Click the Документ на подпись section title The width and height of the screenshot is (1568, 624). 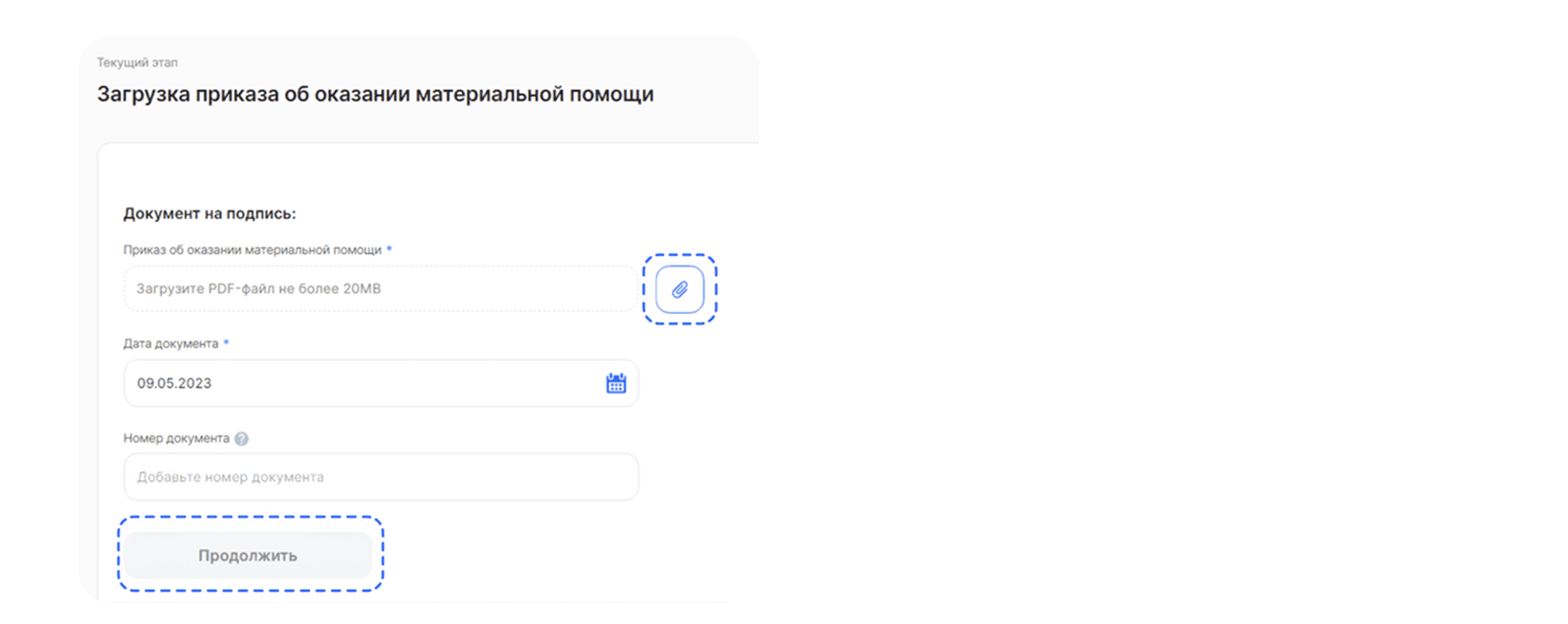(x=210, y=213)
